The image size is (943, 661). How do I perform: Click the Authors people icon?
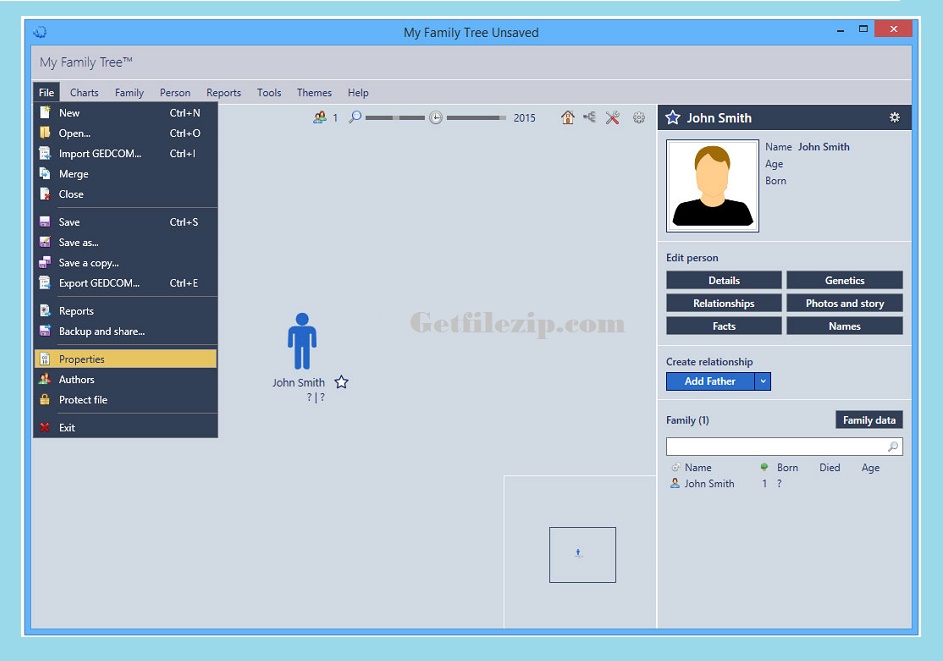(x=45, y=379)
